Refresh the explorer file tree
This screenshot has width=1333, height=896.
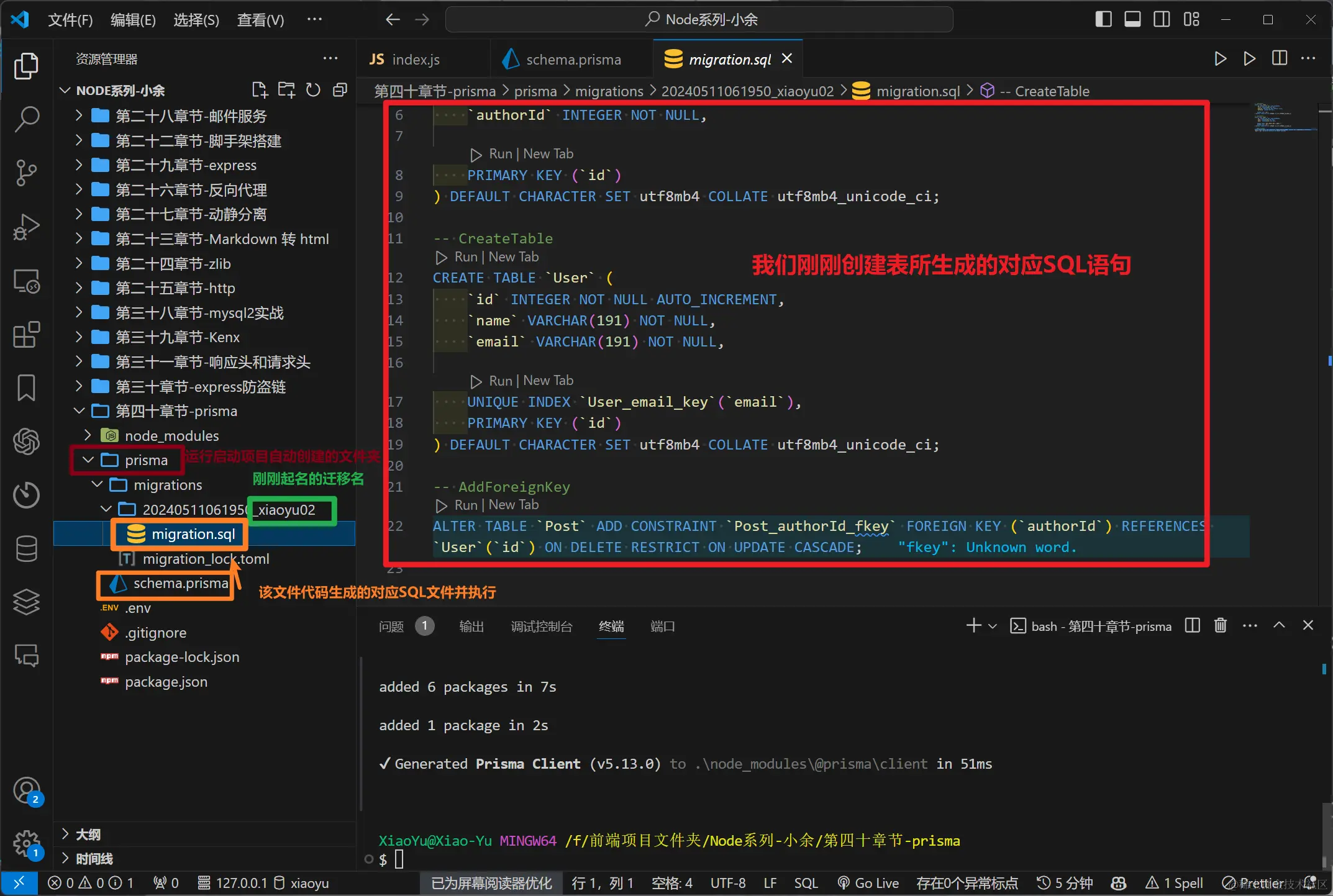(313, 91)
